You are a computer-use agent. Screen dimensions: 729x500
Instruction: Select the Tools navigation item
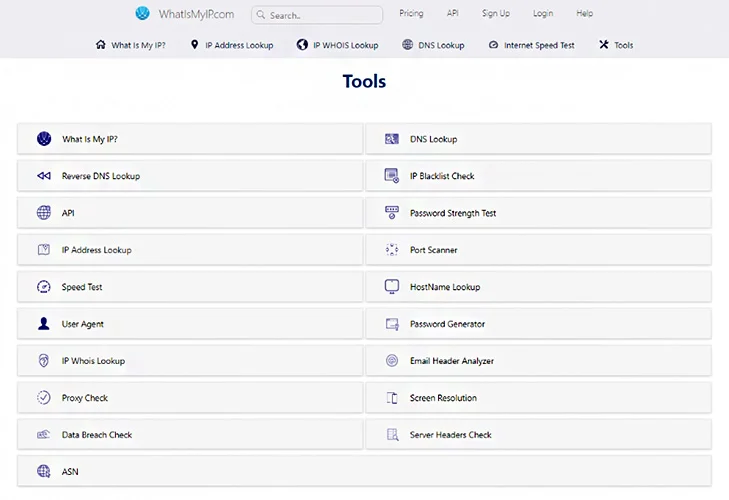[x=616, y=45]
